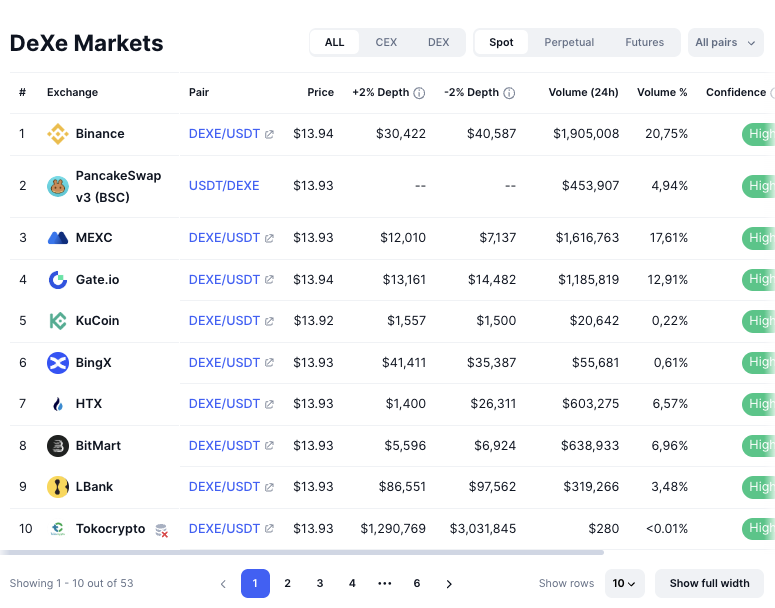Open DEXE/USDT pair link for MEXC
The width and height of the screenshot is (775, 608).
tap(224, 238)
